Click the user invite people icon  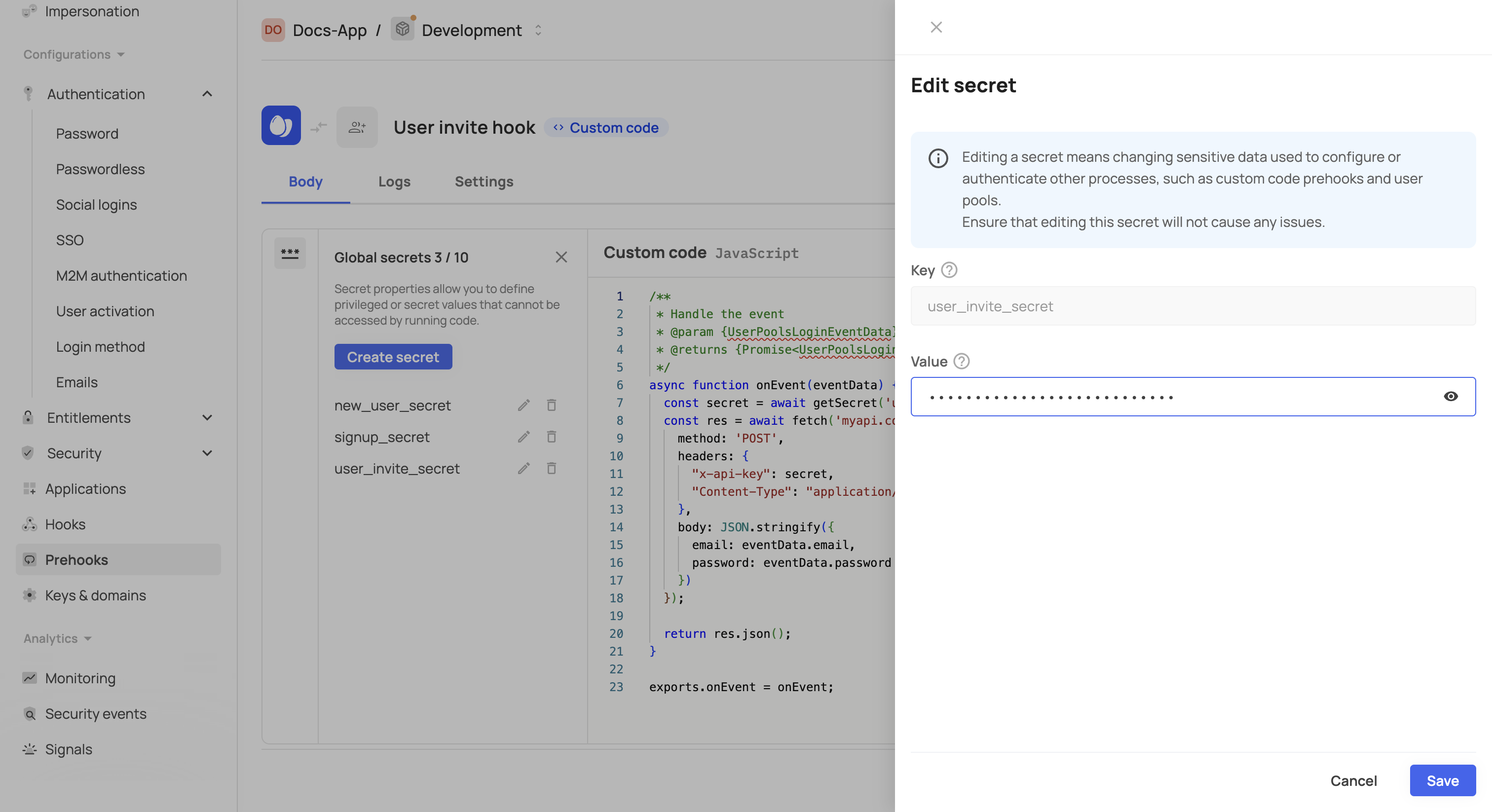click(357, 127)
